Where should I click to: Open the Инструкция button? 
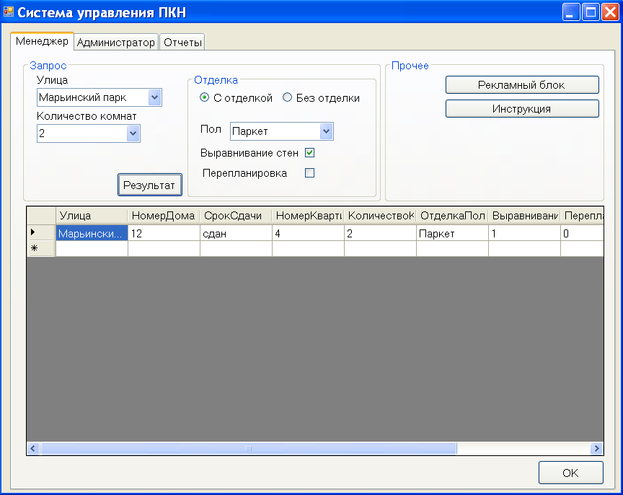point(522,109)
